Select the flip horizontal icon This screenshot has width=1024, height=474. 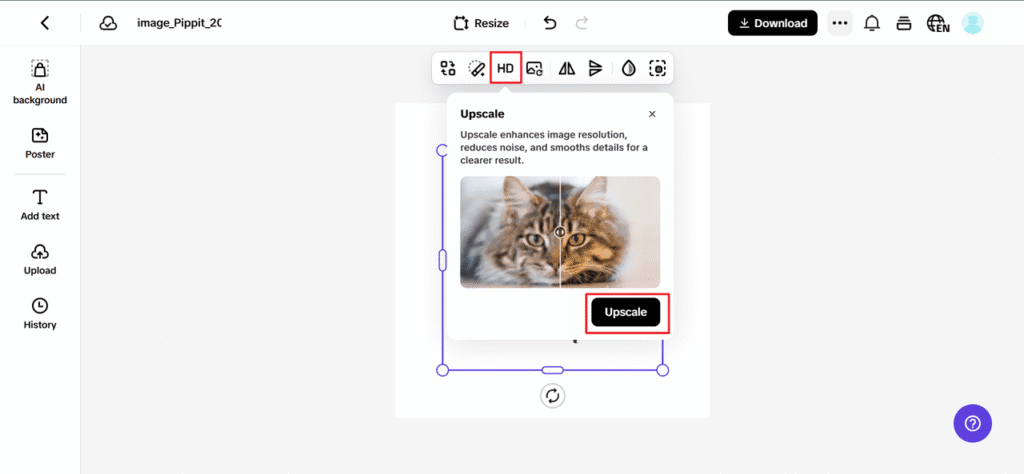(567, 68)
